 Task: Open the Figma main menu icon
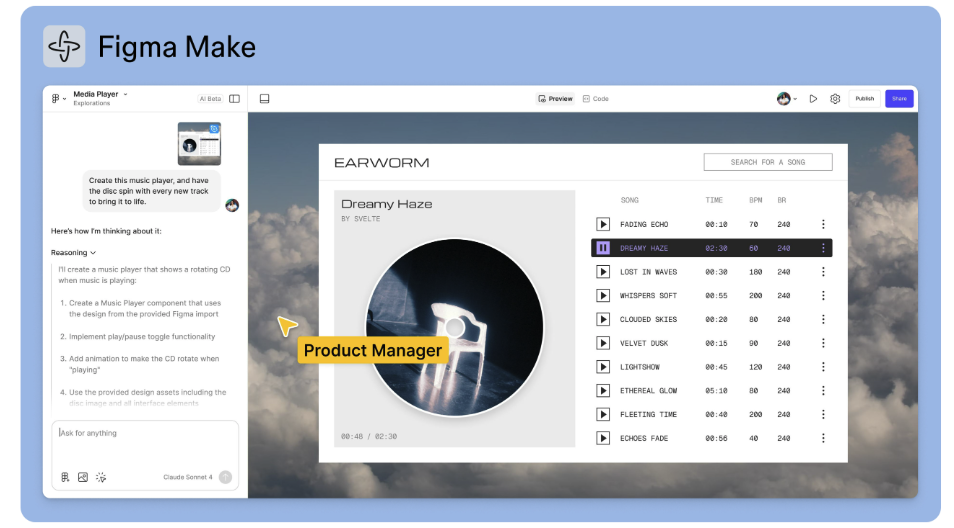58,99
